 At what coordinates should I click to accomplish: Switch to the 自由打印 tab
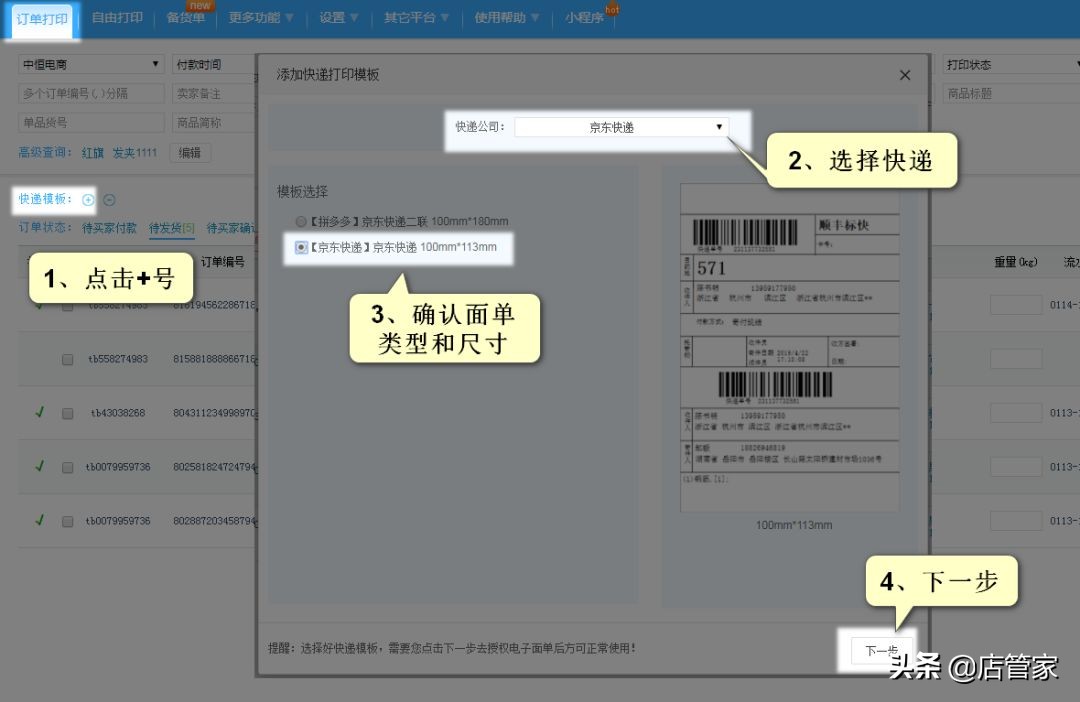119,18
